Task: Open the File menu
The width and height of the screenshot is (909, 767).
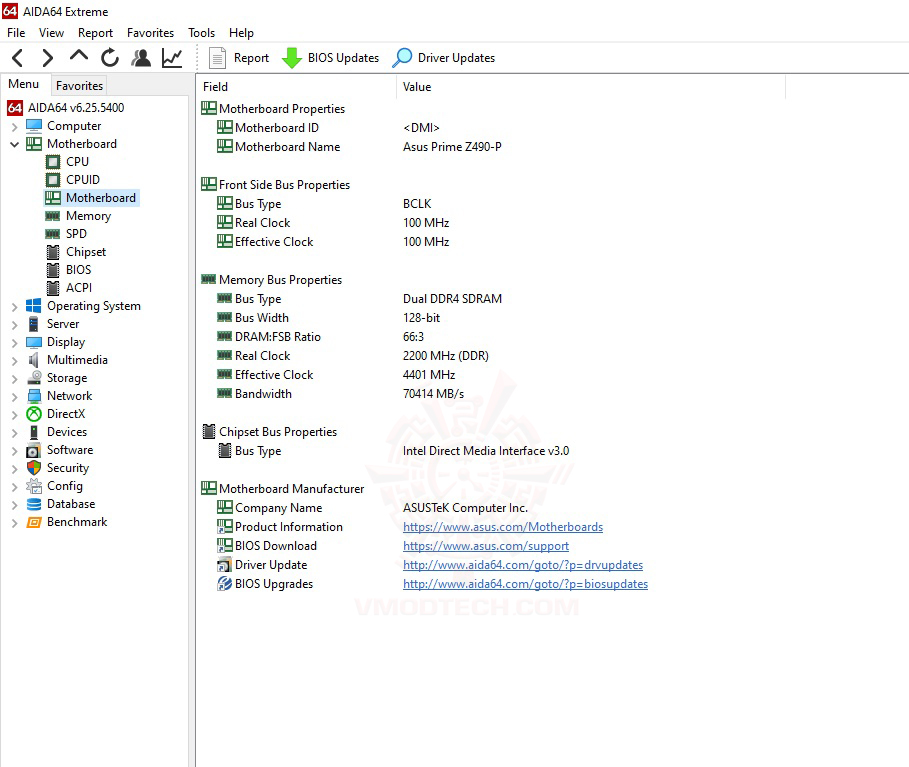Action: click(16, 32)
